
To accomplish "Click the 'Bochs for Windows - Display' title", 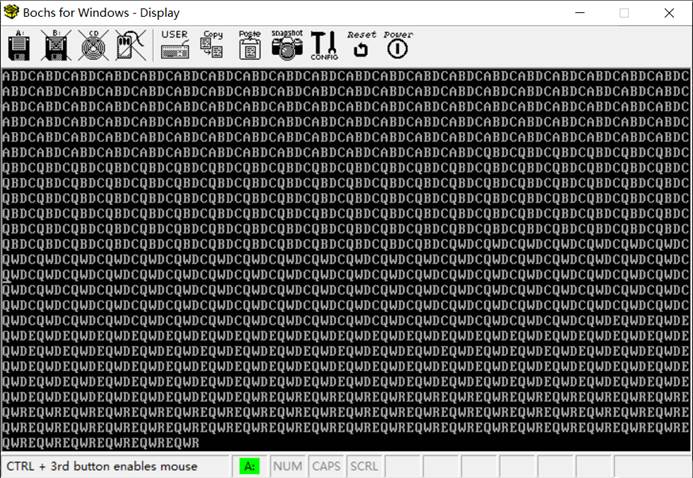I will click(101, 12).
